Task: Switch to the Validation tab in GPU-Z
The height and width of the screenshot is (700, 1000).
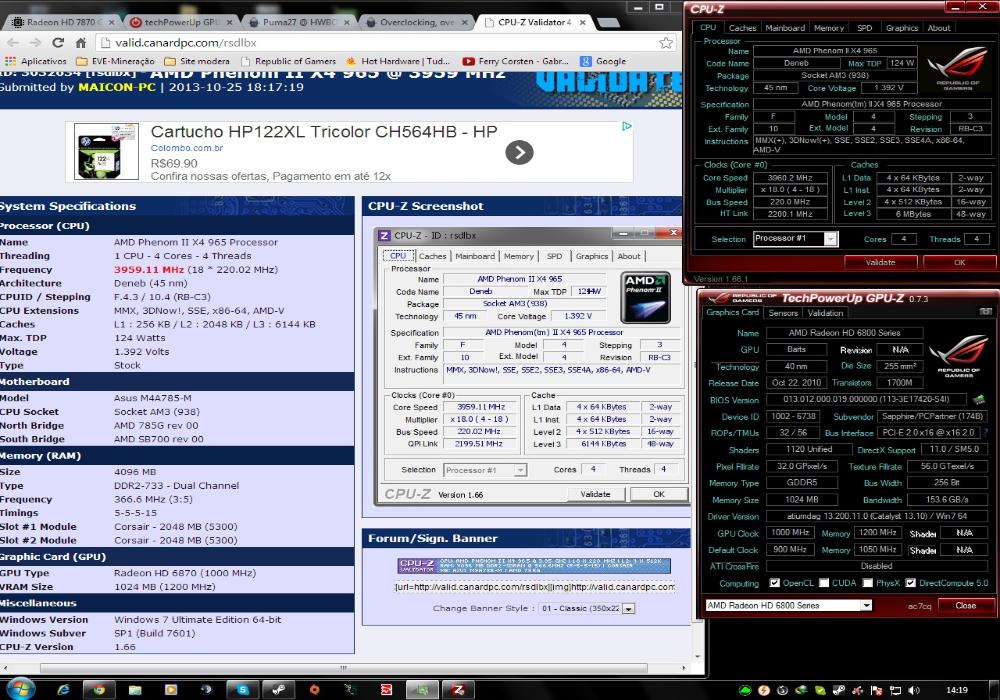Action: coord(825,313)
